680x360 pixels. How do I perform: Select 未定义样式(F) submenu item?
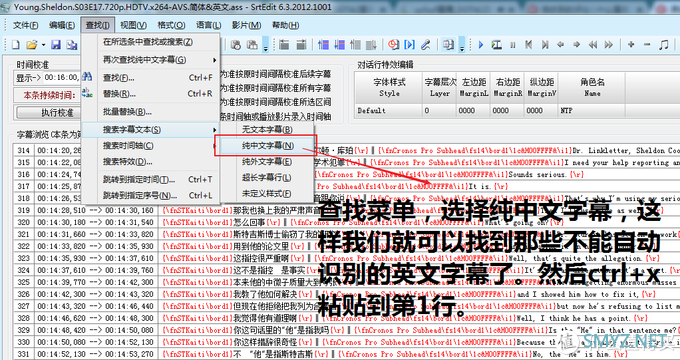pos(267,193)
